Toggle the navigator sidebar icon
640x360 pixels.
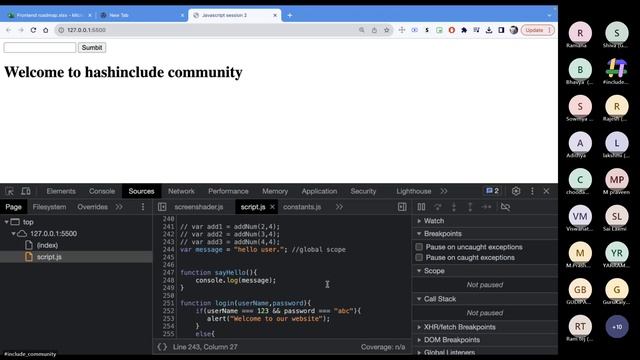click(x=162, y=207)
